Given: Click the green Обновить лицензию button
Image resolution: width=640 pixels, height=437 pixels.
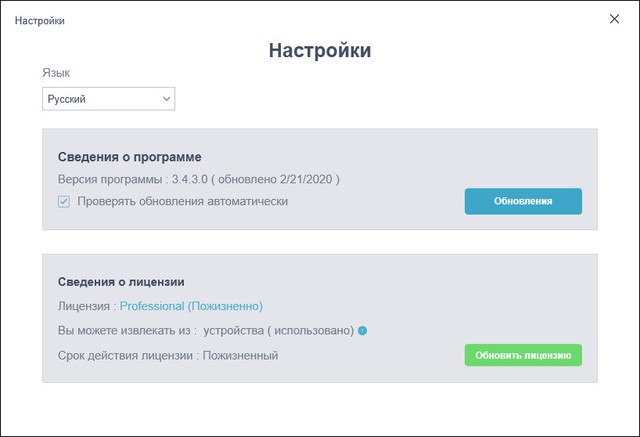Looking at the screenshot, I should tap(523, 355).
